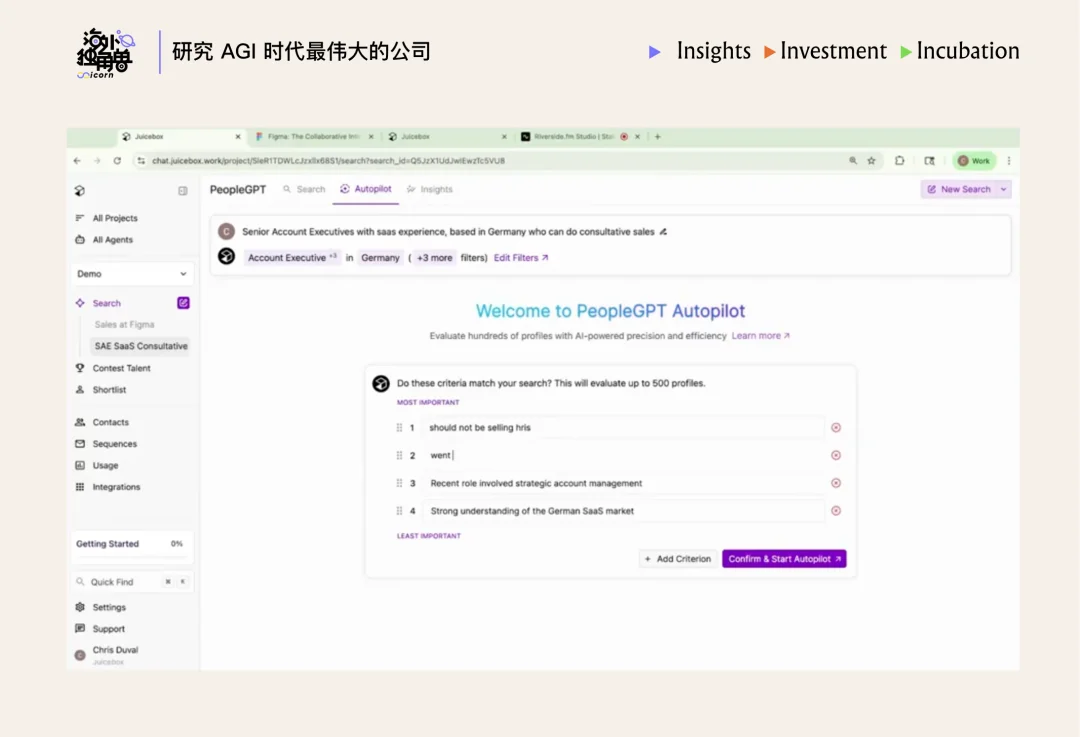1080x737 pixels.
Task: Open the Shortlist section
Action: coord(106,389)
